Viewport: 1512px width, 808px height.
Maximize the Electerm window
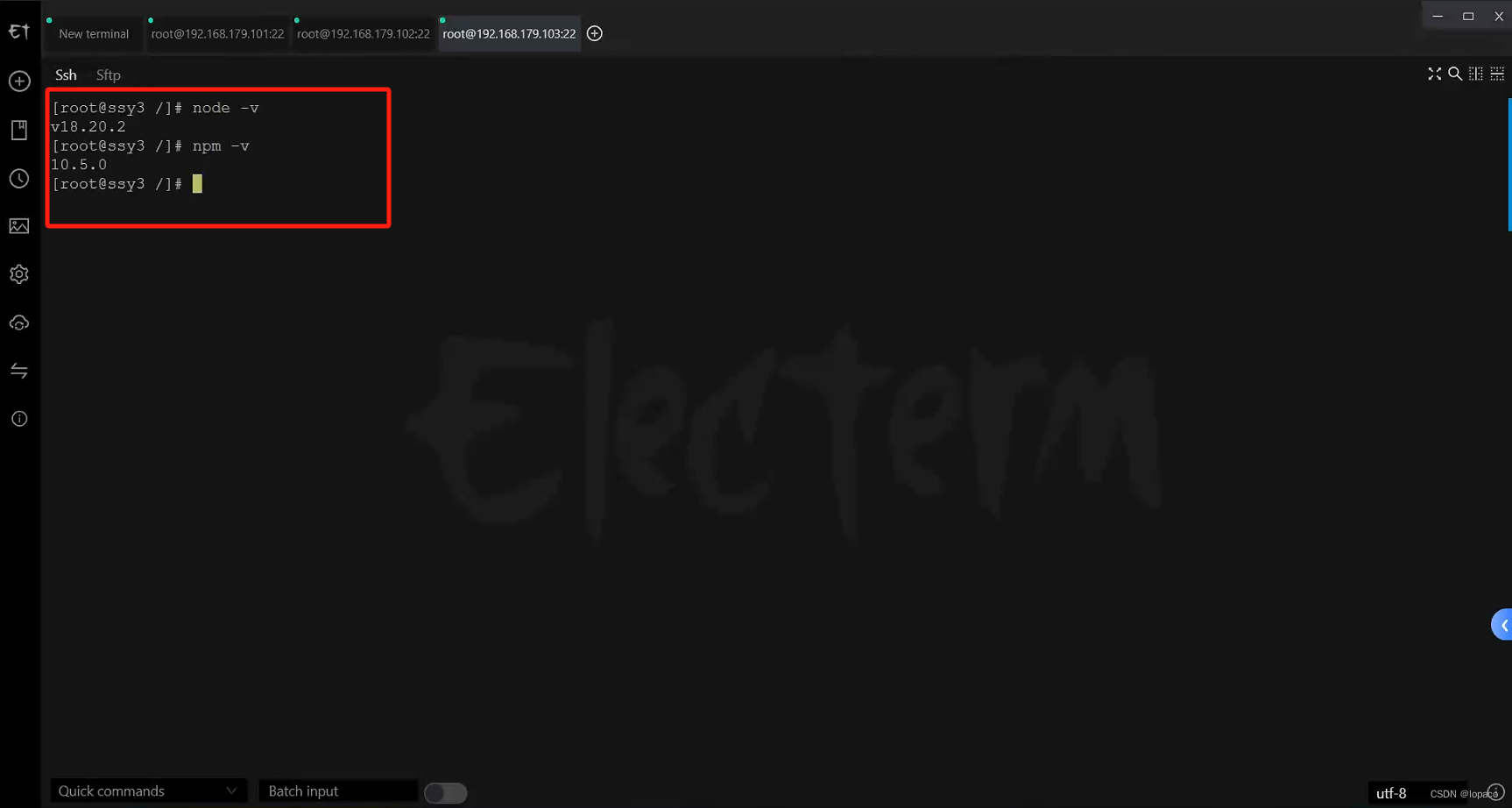coord(1468,16)
